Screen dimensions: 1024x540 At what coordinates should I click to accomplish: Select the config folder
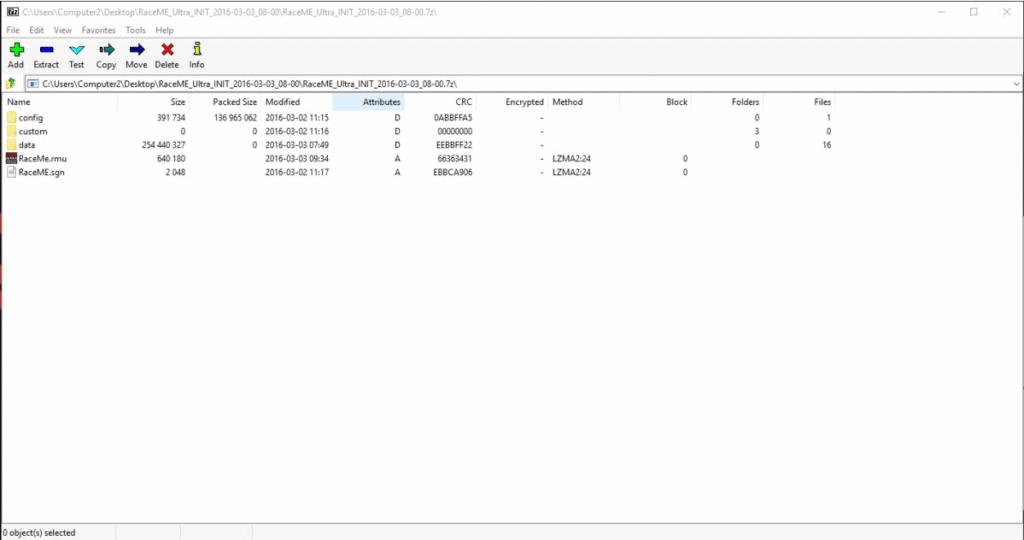[30, 118]
